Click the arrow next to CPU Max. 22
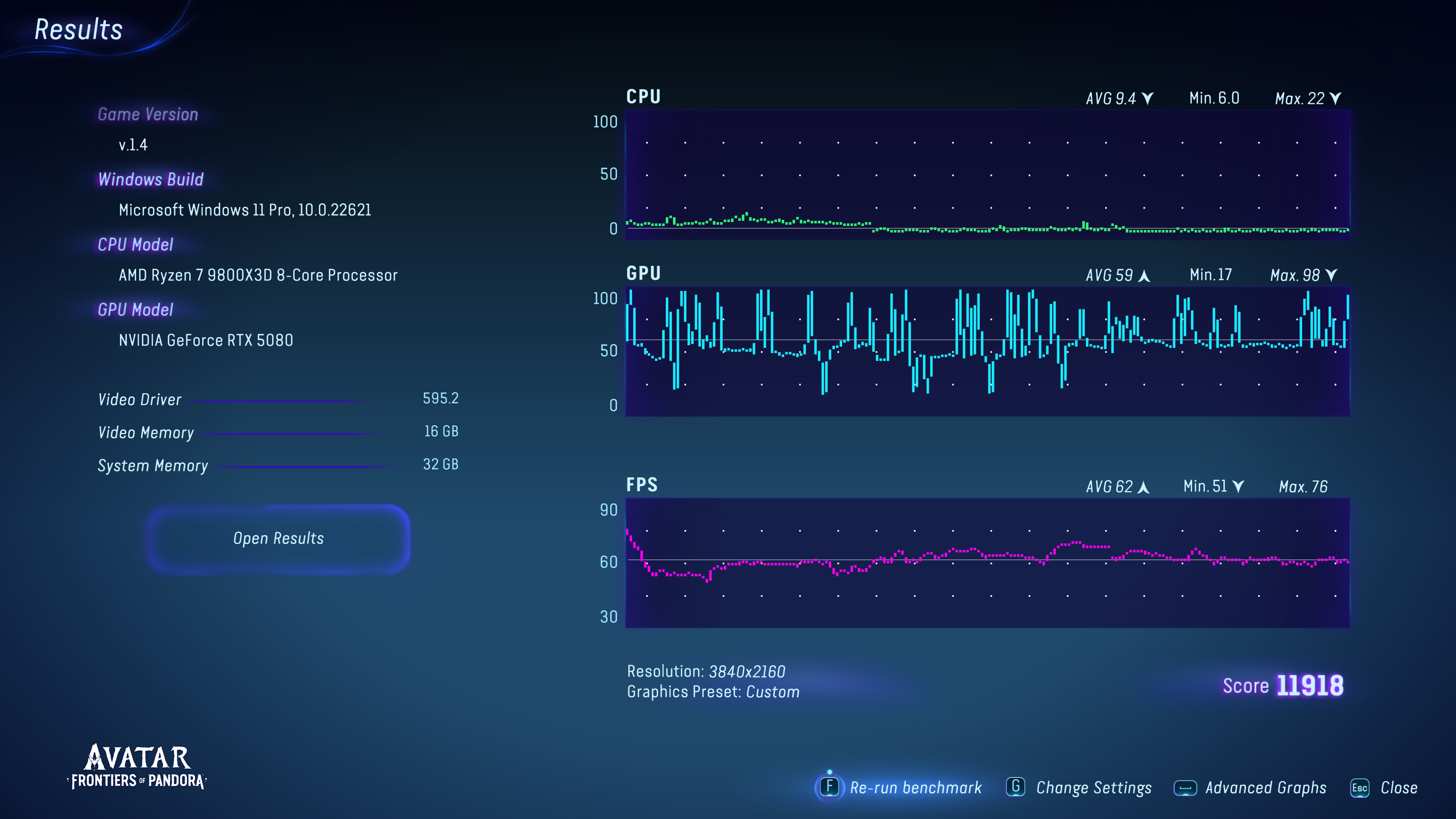Screen dimensions: 1456x819 click(x=1335, y=98)
